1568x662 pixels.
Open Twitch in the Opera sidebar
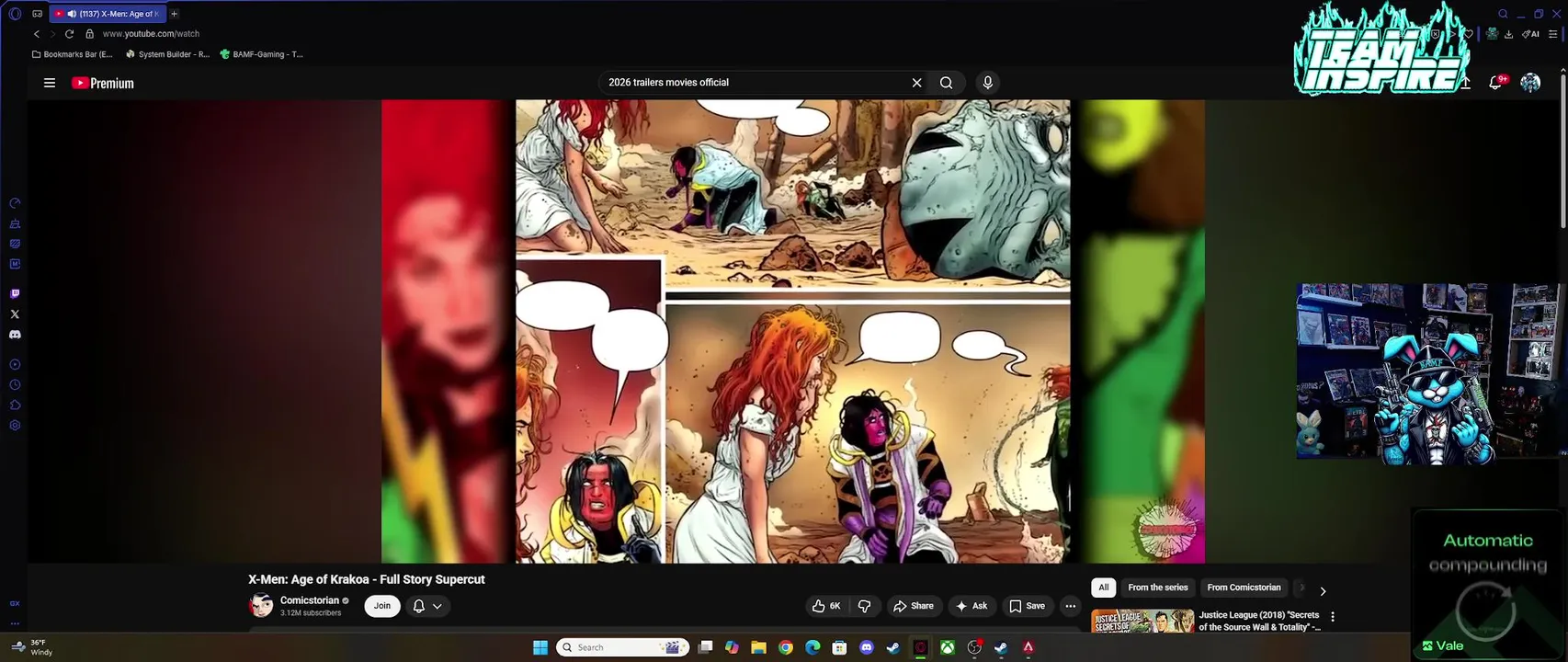(15, 294)
